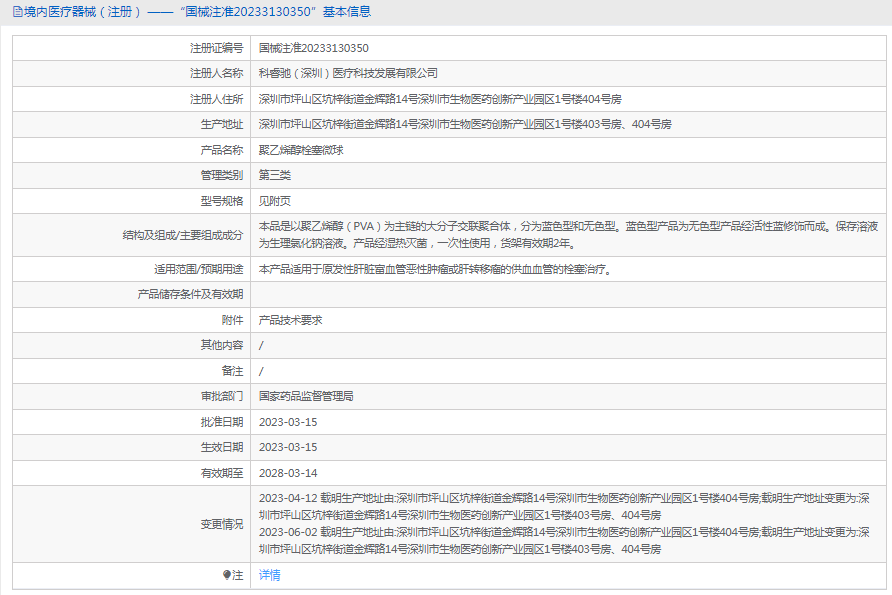Click the 备注 label

tap(232, 371)
